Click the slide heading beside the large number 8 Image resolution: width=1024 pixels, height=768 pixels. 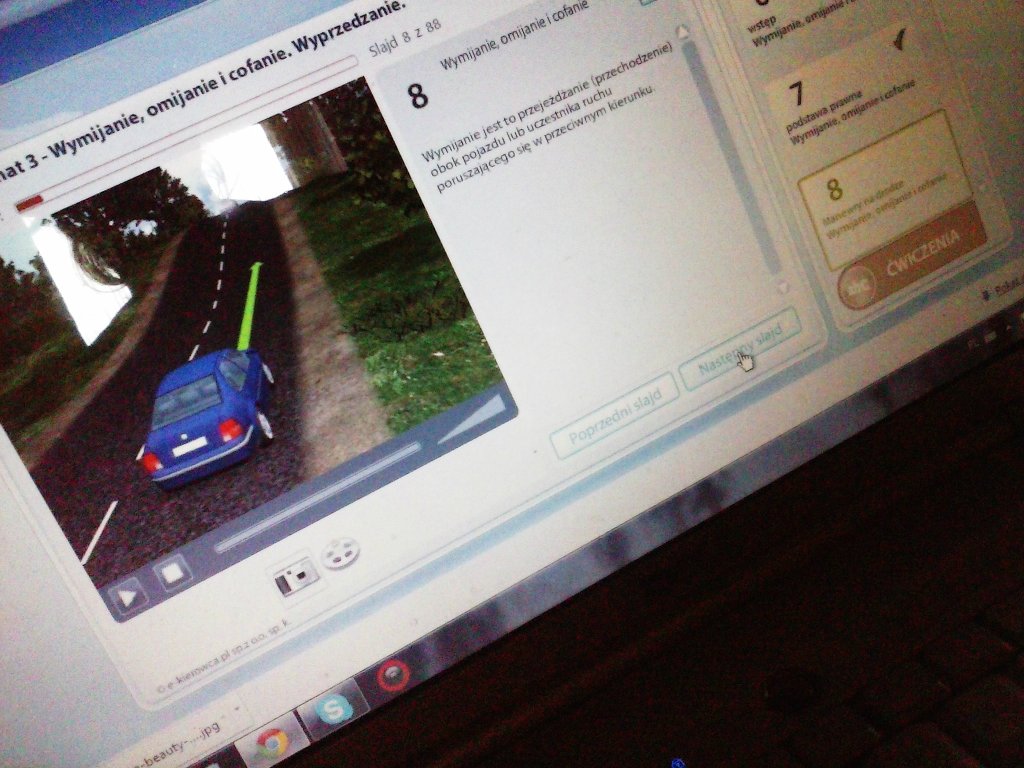(x=515, y=37)
